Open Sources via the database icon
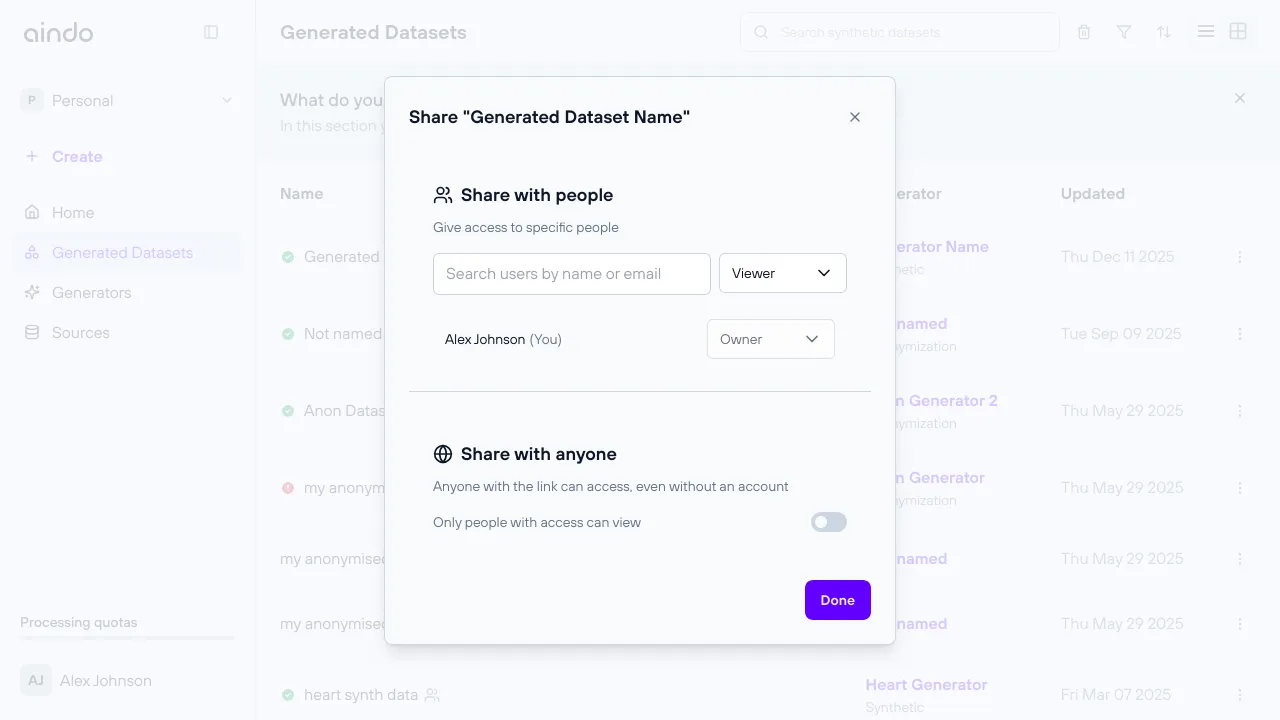Image resolution: width=1280 pixels, height=720 pixels. click(x=33, y=332)
